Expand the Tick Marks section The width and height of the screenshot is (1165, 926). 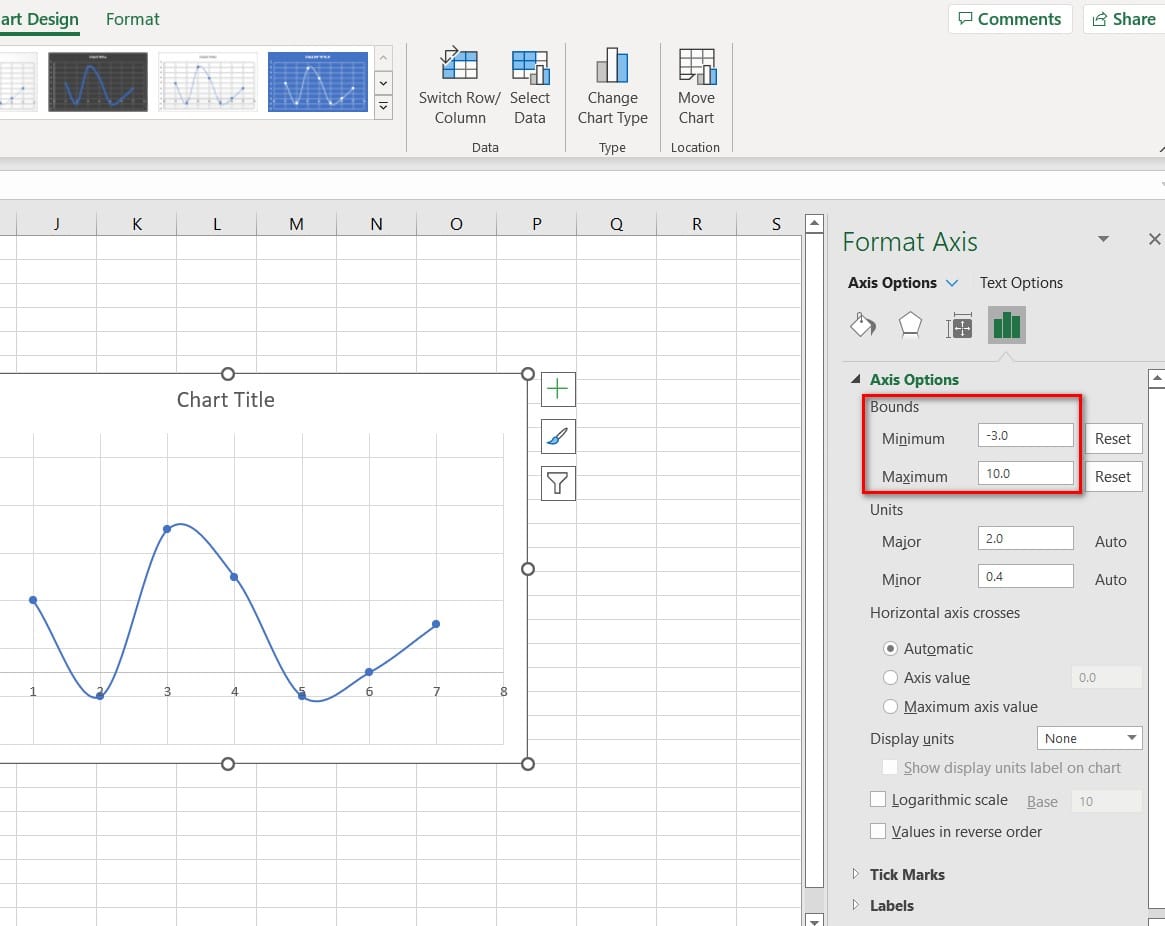pos(907,874)
